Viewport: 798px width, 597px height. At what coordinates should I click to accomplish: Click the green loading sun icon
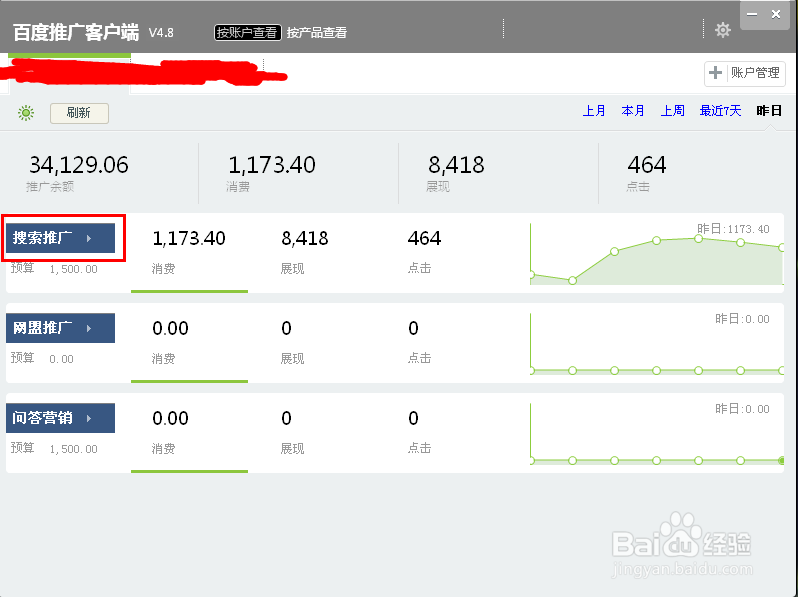click(x=26, y=112)
